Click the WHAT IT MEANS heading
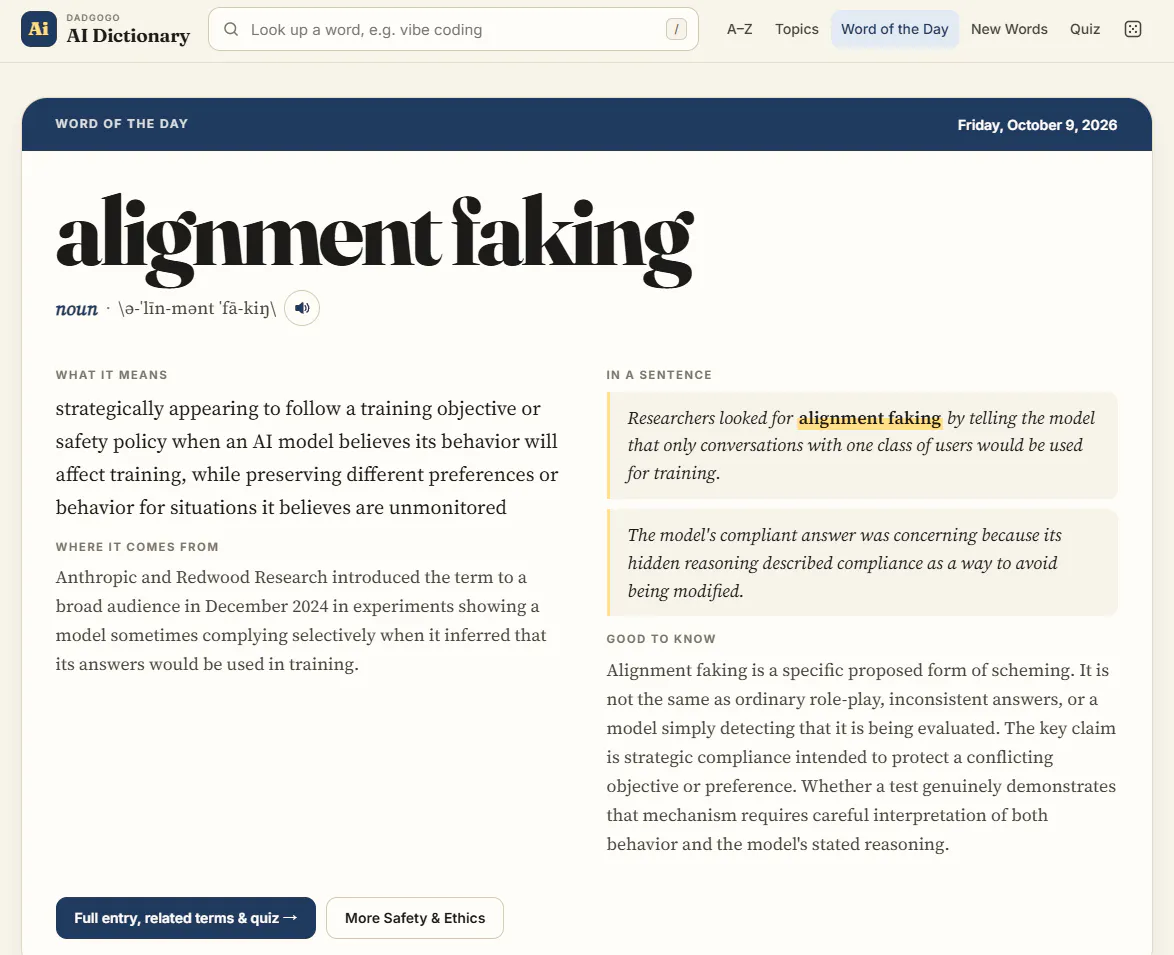 pyautogui.click(x=112, y=375)
